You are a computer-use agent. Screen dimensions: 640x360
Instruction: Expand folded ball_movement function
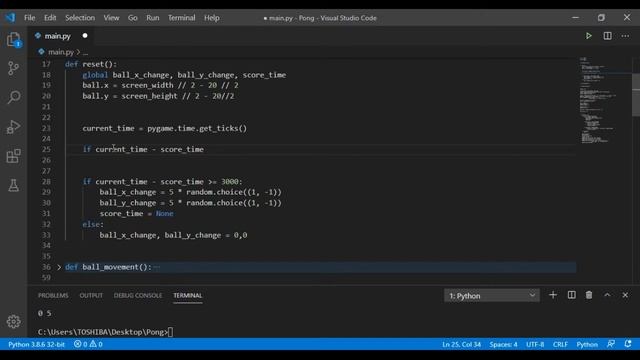[x=59, y=267]
